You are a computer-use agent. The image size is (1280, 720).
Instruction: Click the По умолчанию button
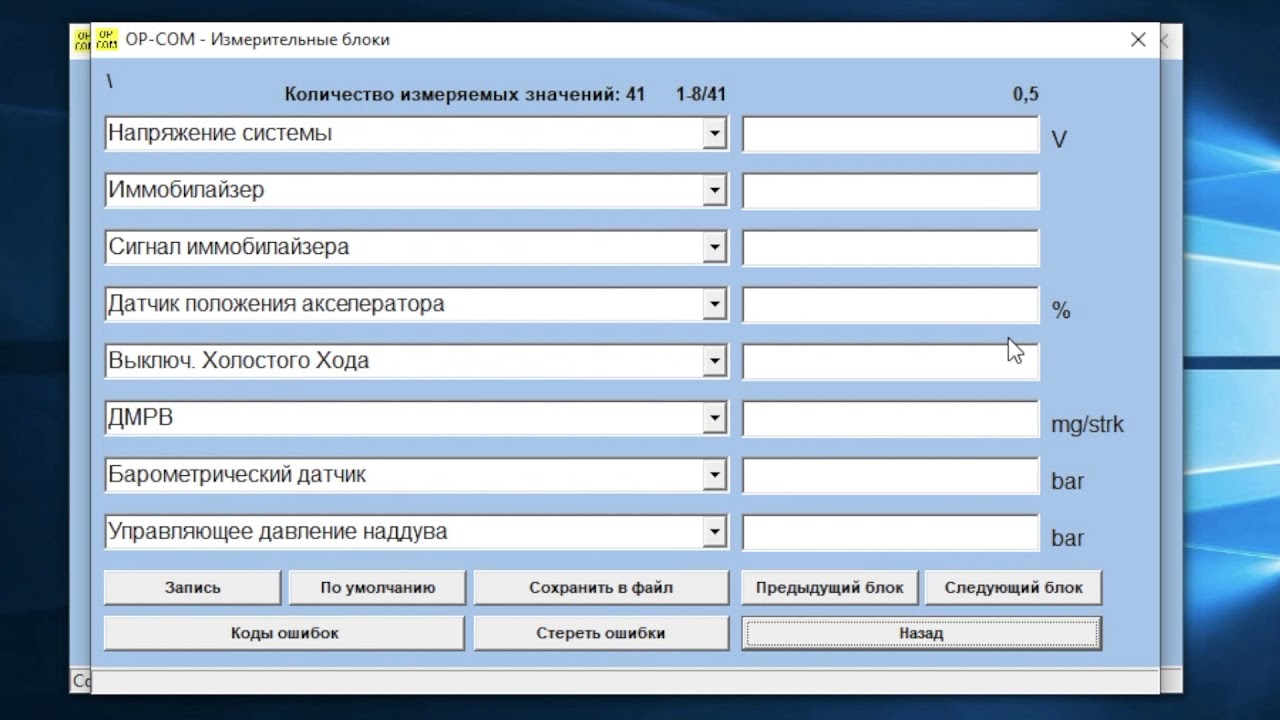[x=378, y=588]
